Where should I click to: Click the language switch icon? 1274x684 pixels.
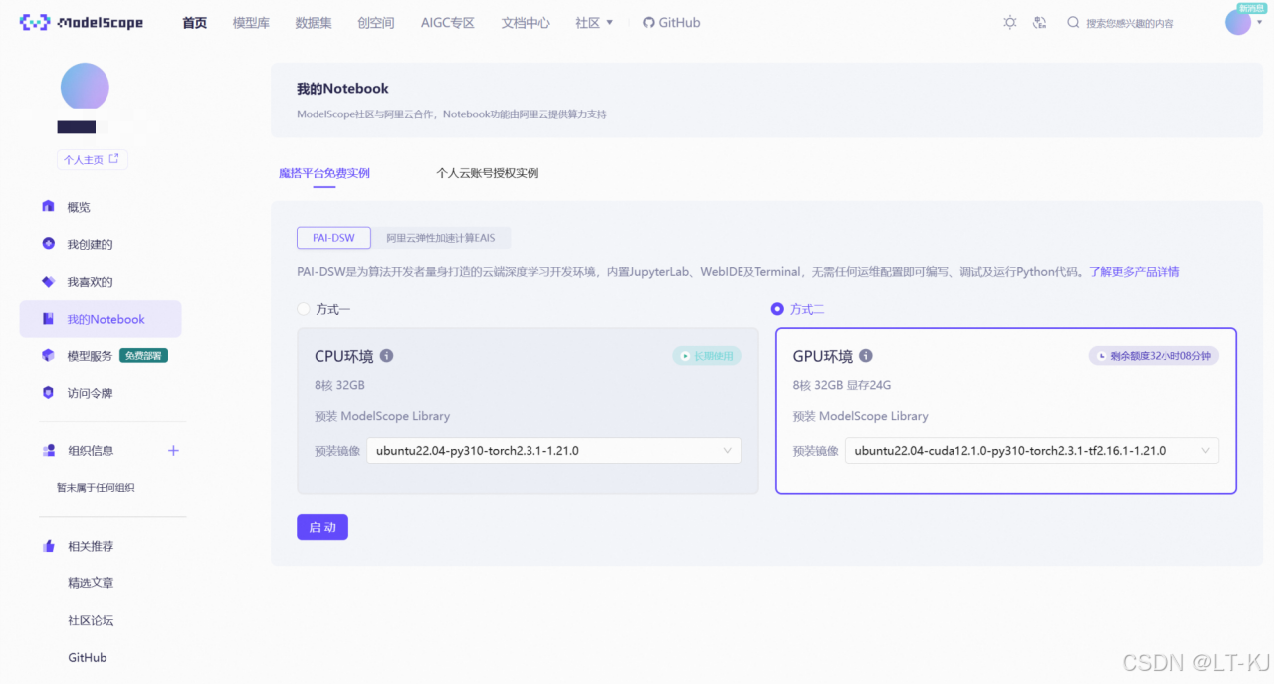(1039, 22)
